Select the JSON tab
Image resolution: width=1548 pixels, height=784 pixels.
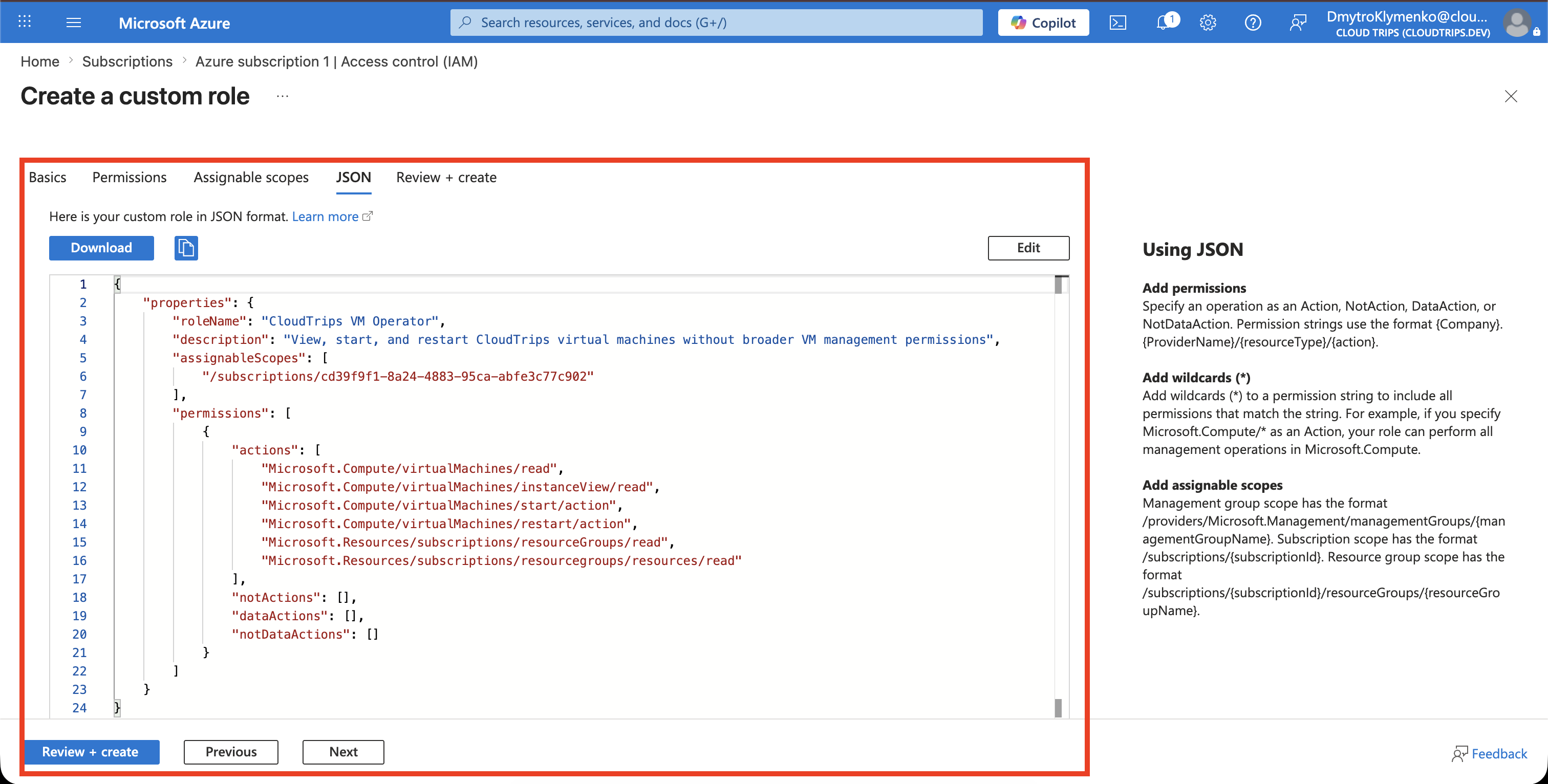(353, 177)
